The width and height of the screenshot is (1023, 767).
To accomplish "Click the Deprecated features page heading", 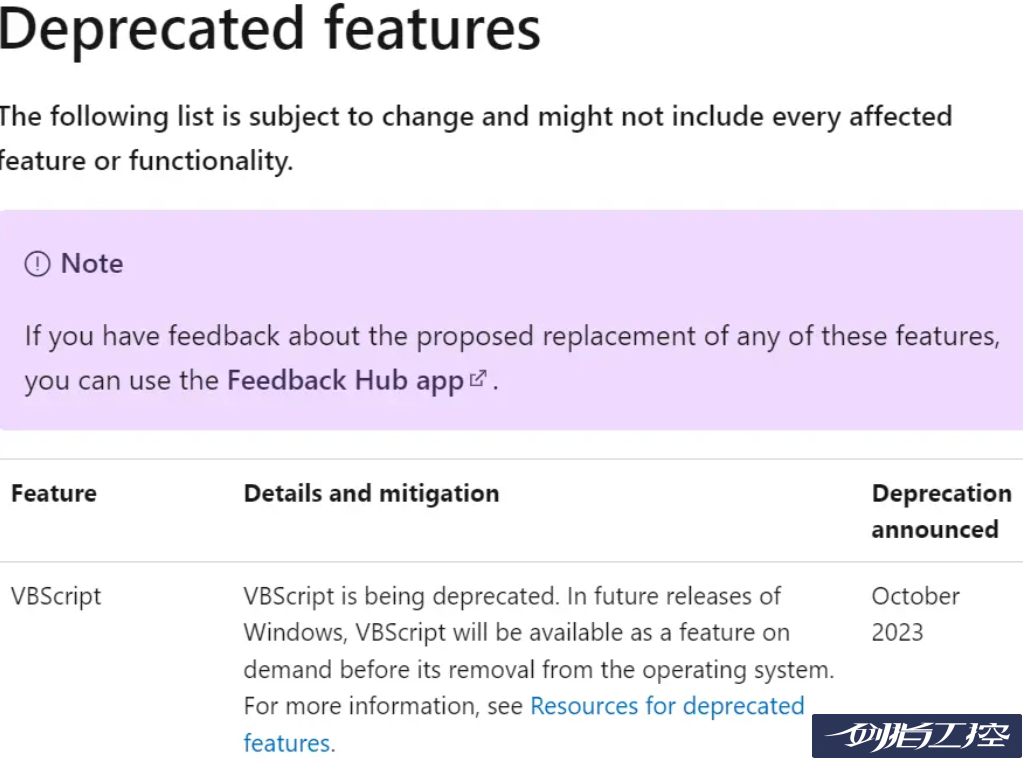I will tap(270, 30).
